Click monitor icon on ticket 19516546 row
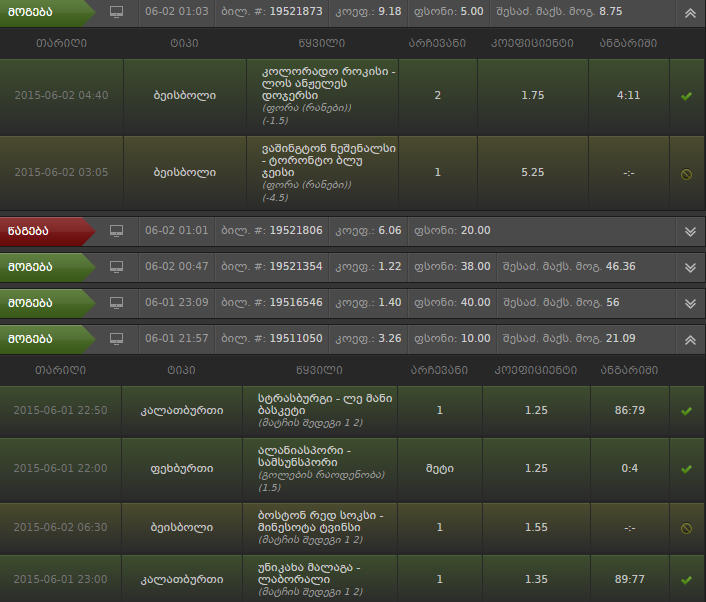706x602 pixels. pos(117,303)
